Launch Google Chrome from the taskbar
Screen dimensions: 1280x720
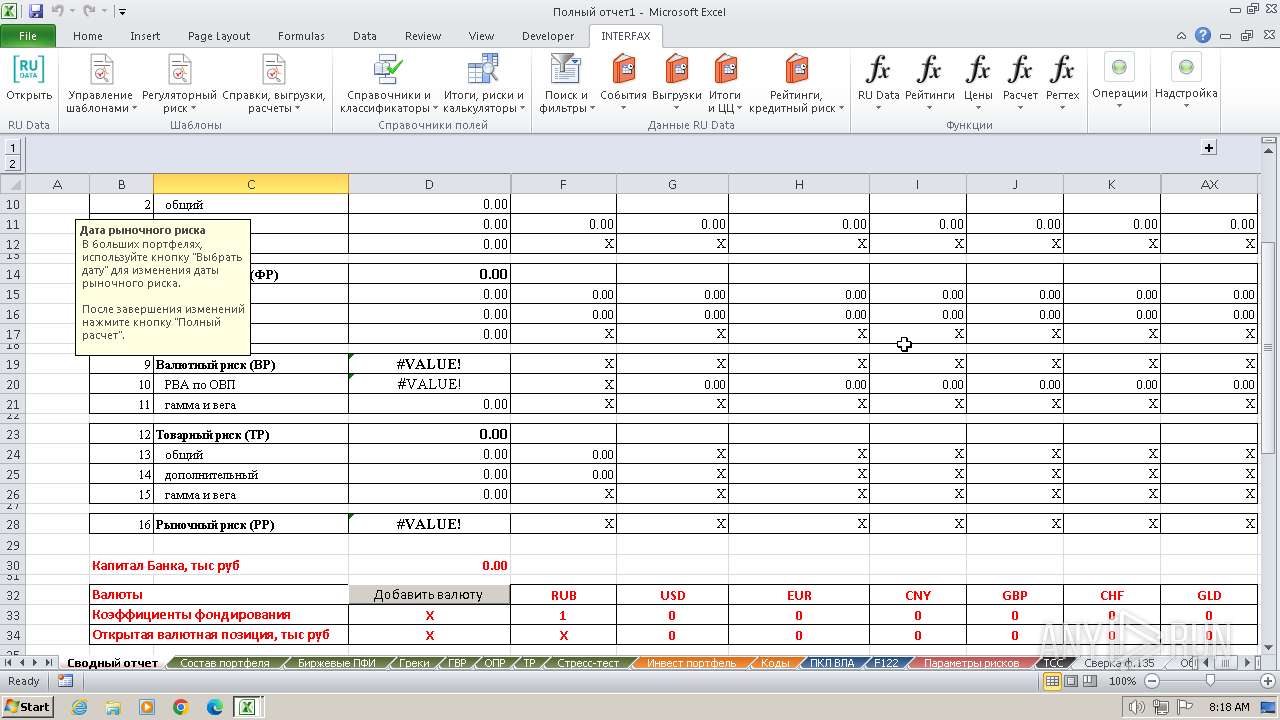[x=181, y=707]
